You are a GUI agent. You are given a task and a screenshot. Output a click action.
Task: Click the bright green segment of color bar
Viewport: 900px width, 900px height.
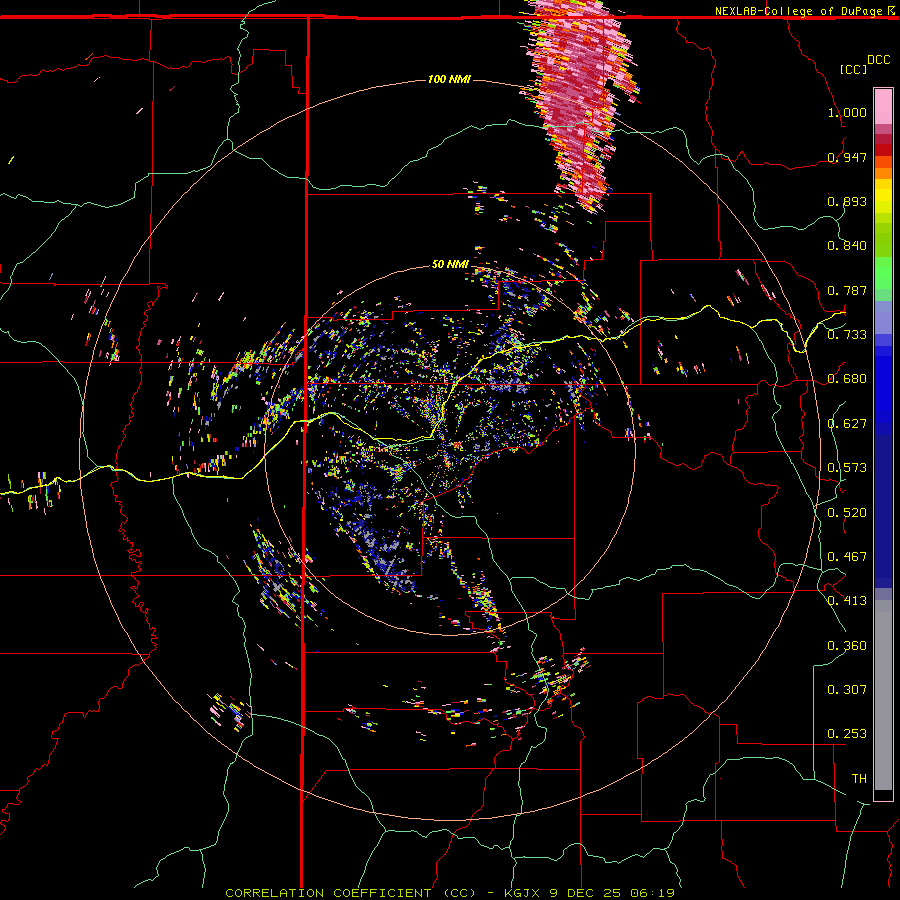point(883,273)
